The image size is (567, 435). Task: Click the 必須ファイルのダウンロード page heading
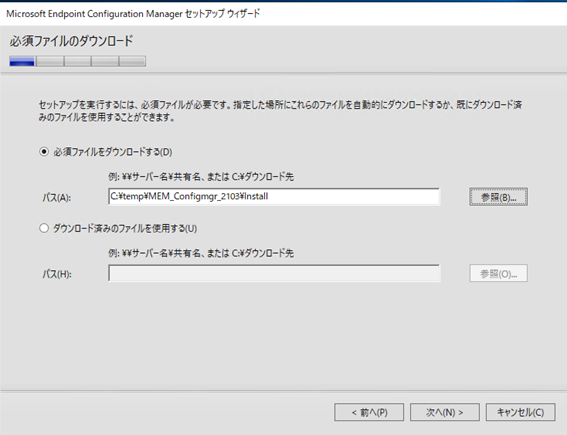tap(71, 41)
